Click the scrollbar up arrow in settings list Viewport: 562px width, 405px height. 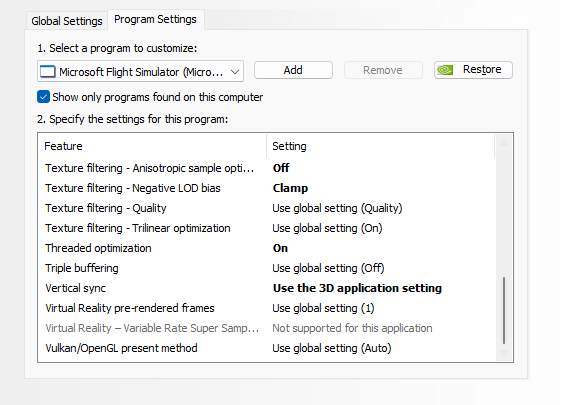(504, 143)
